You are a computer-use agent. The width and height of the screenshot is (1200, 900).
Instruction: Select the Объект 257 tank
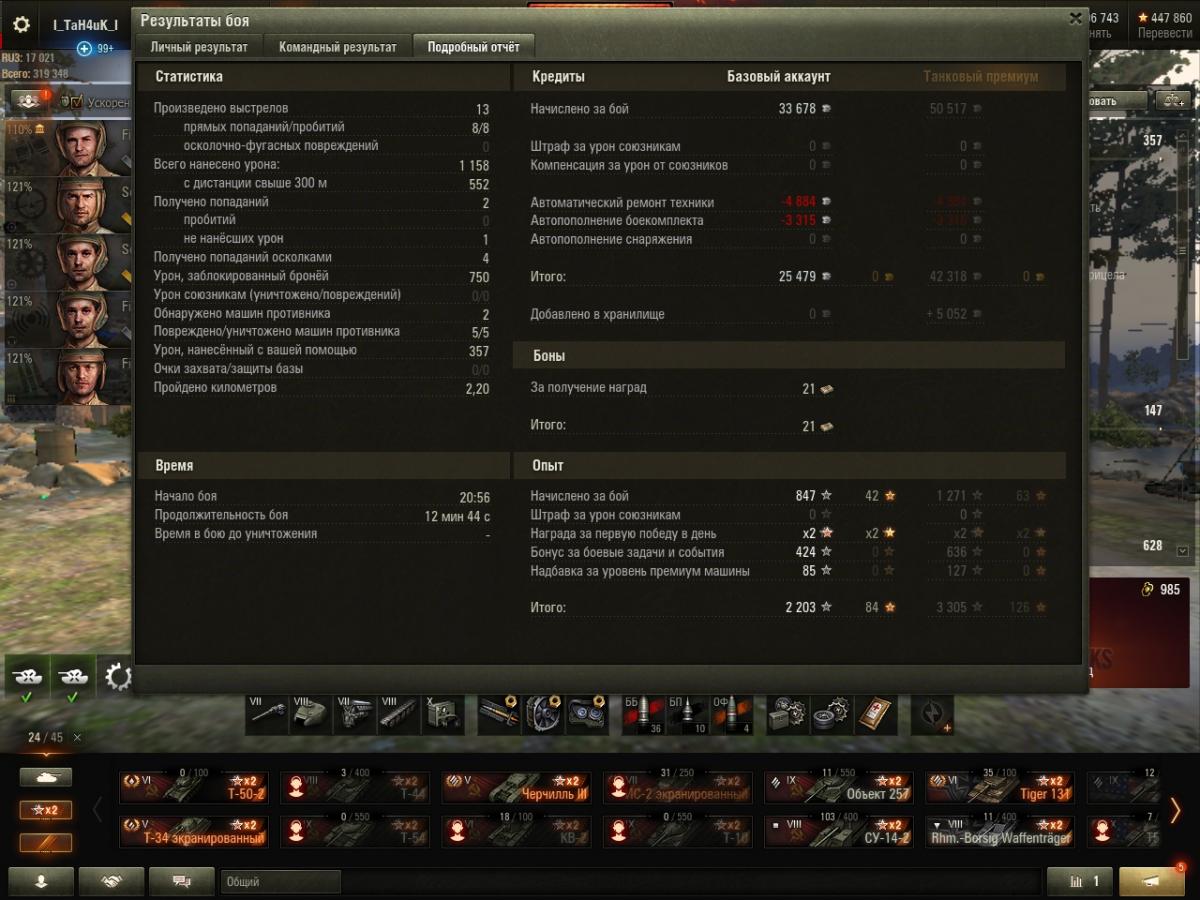(838, 787)
